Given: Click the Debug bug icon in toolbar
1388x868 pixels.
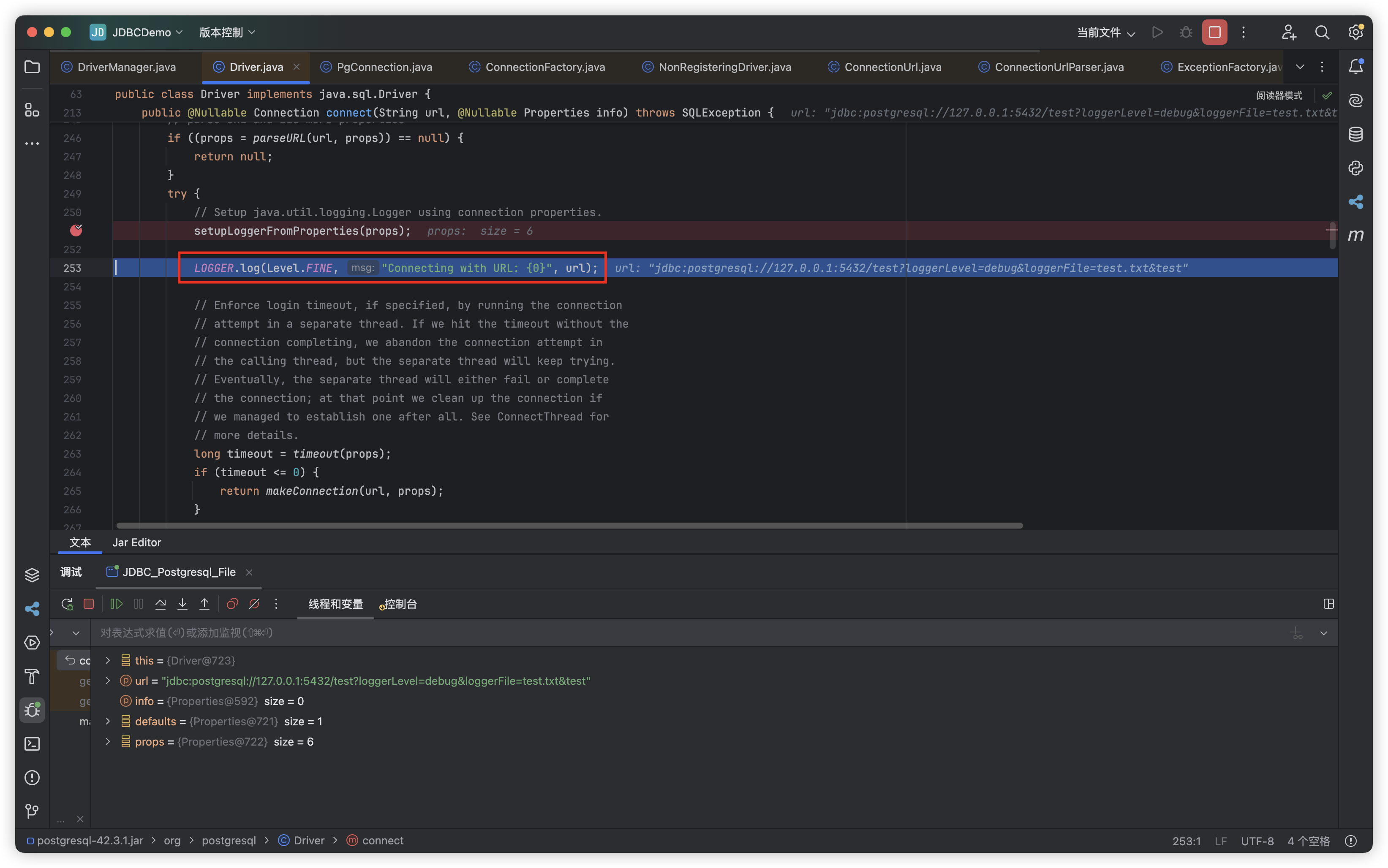Looking at the screenshot, I should point(1186,32).
